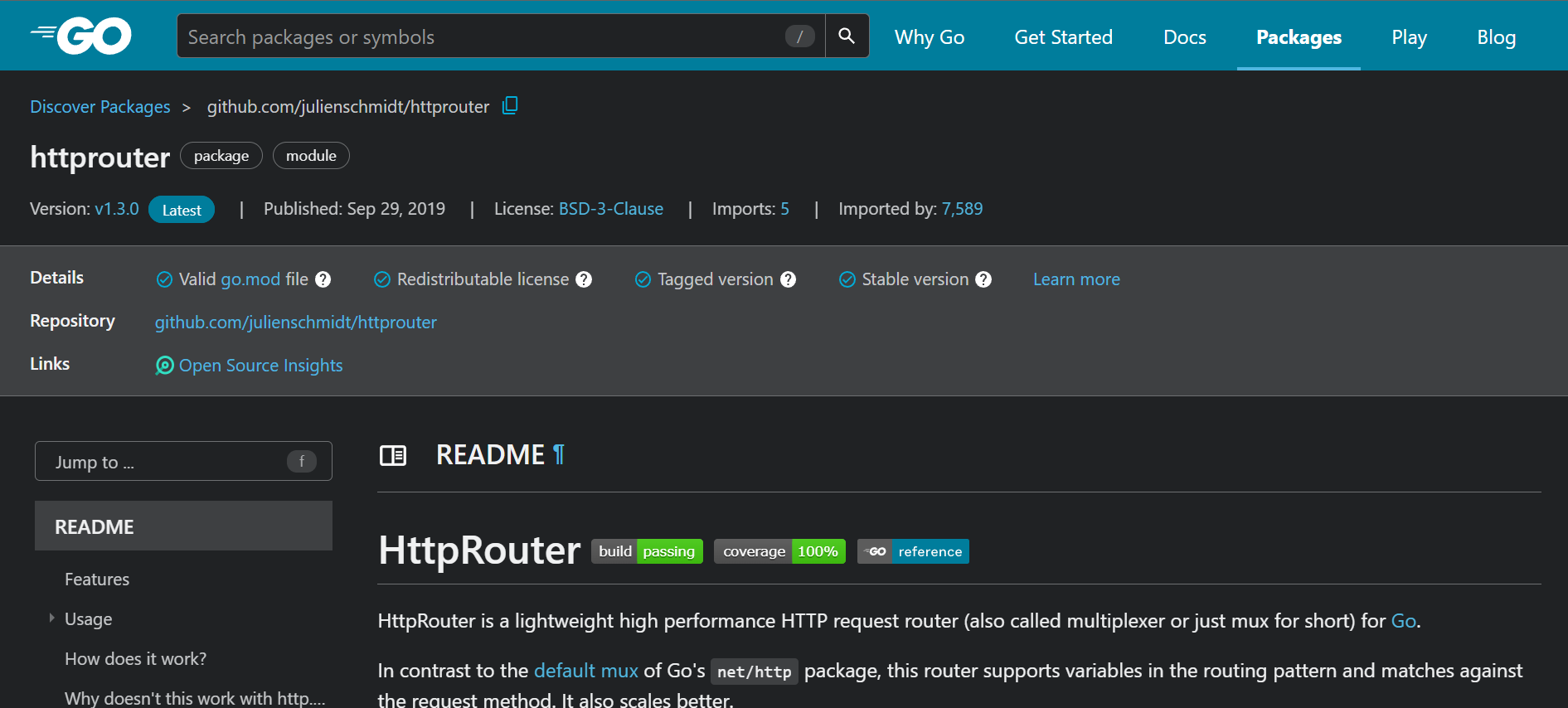Open the Docs menu

1185,37
